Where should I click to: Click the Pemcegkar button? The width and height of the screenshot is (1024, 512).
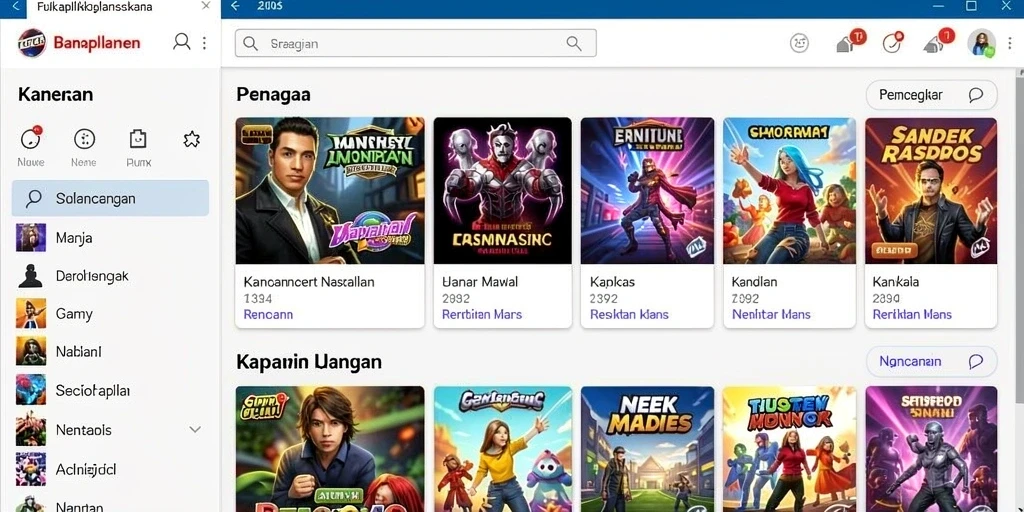point(931,95)
